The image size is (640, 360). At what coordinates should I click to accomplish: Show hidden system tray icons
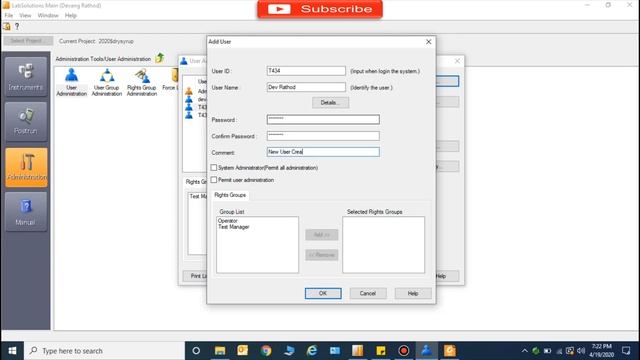[x=524, y=351]
